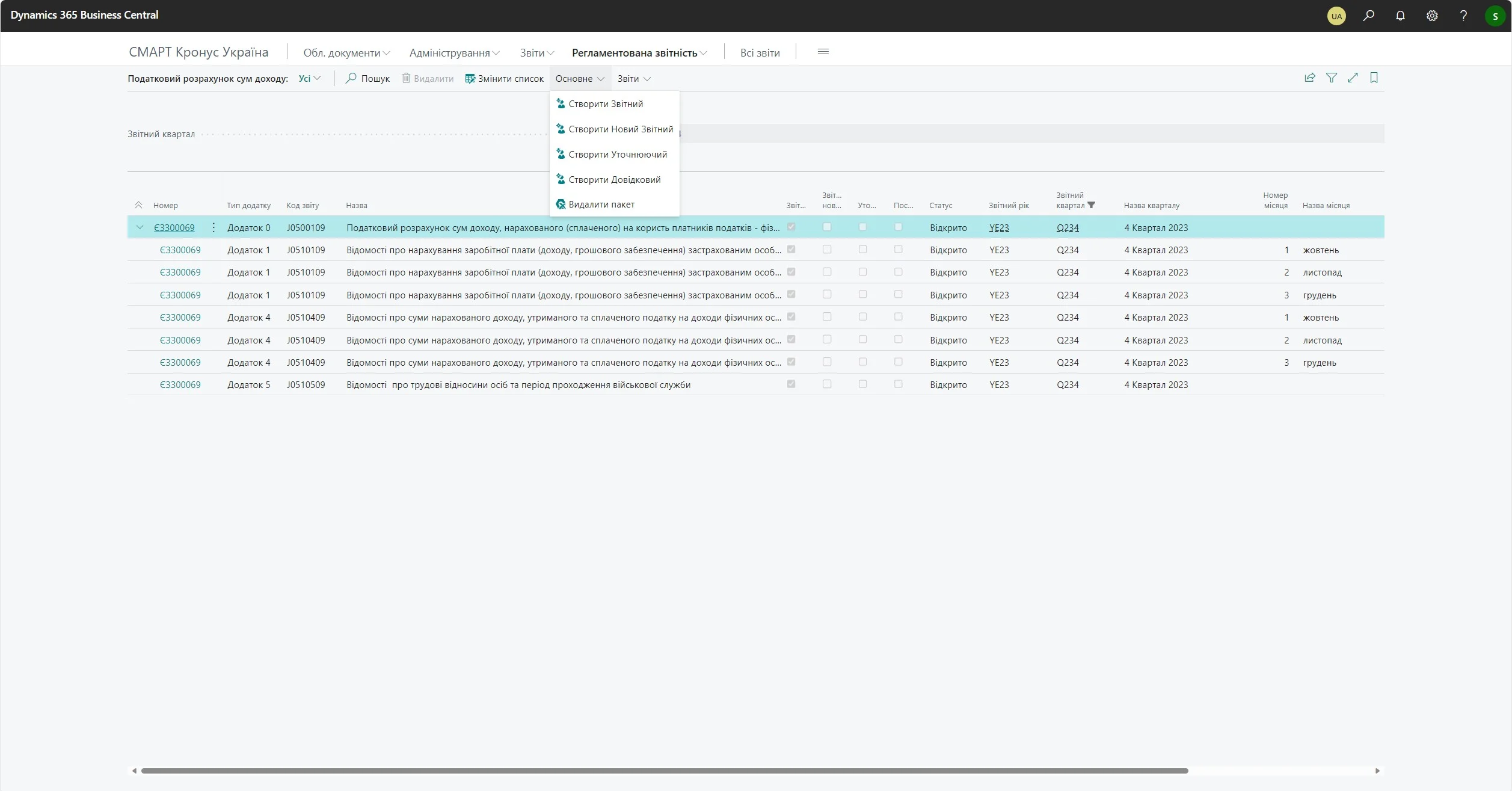Click the share icon in list toolbar
Screen dimensions: 1512x791
click(1309, 78)
